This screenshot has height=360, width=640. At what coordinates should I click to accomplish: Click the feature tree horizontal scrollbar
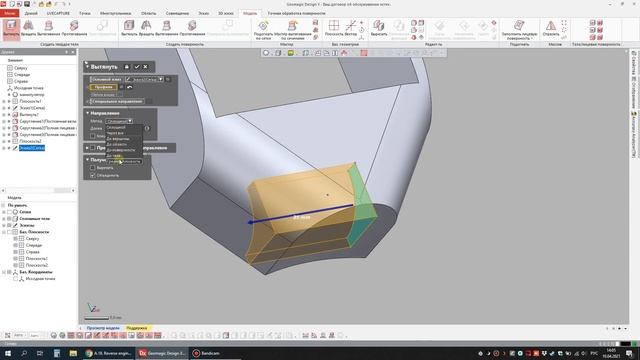(38, 190)
